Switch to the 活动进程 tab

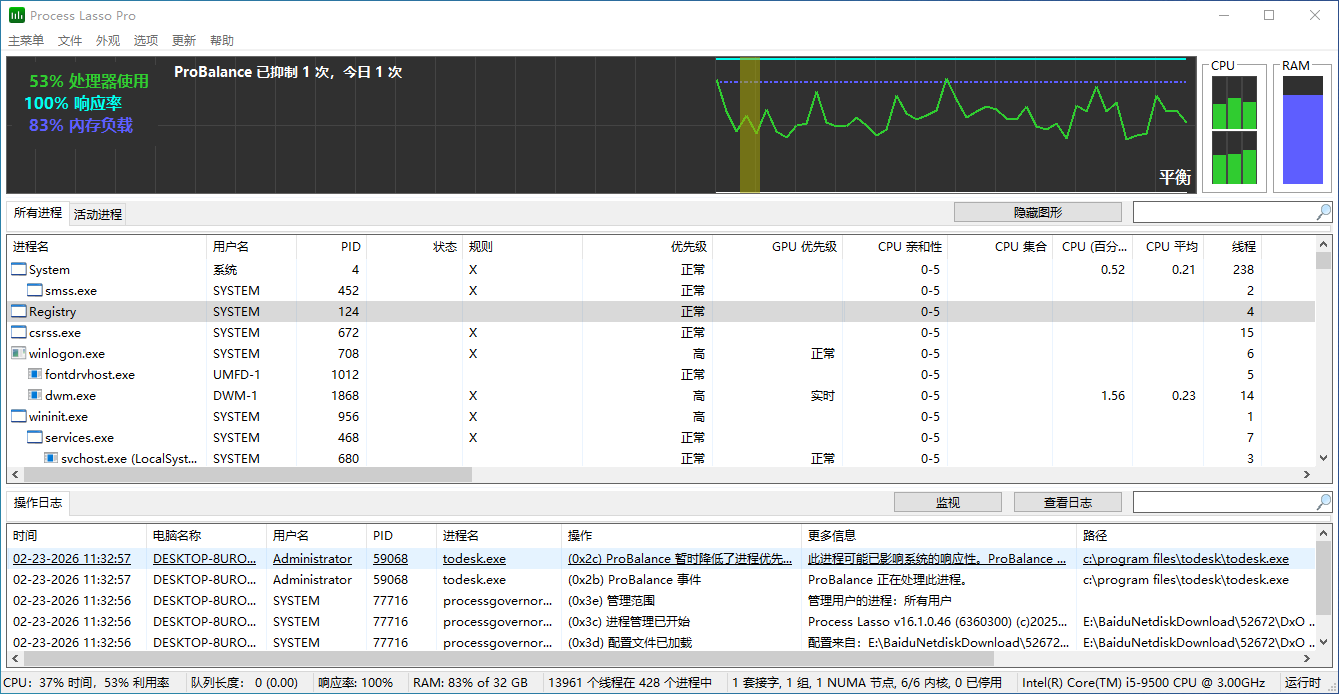98,214
